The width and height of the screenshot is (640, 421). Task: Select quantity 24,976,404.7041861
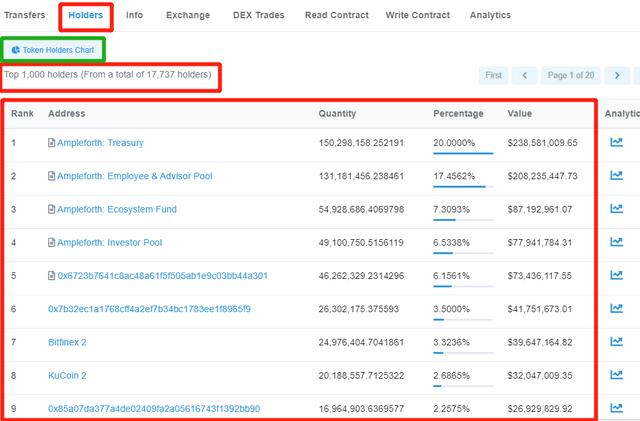[x=361, y=342]
